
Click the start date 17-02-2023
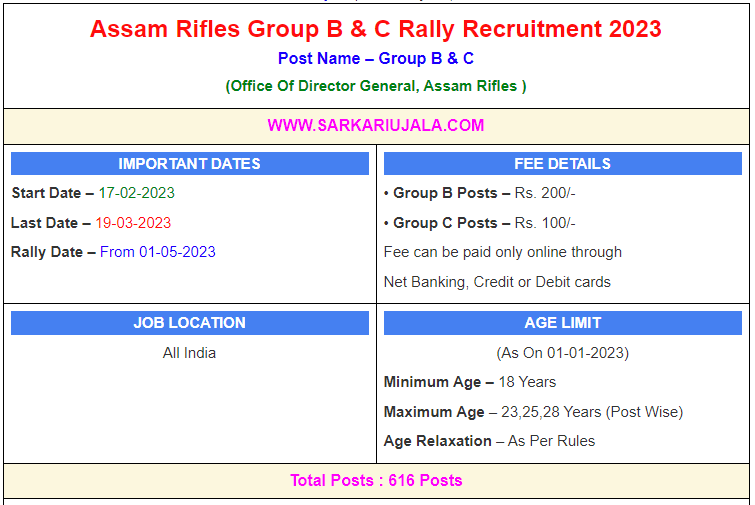(x=136, y=193)
